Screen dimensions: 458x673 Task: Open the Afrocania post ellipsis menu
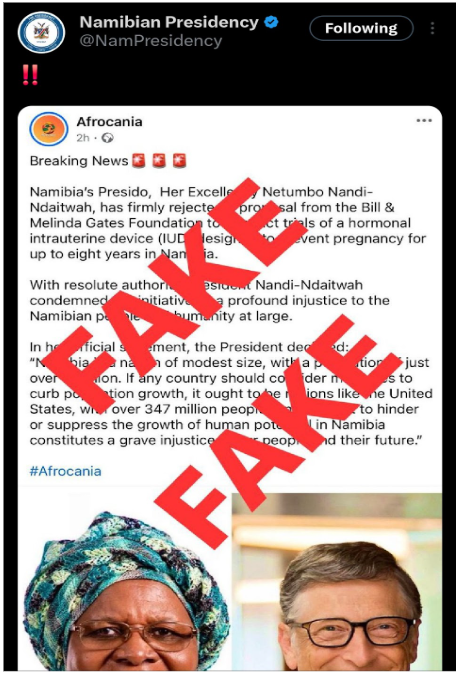click(424, 121)
